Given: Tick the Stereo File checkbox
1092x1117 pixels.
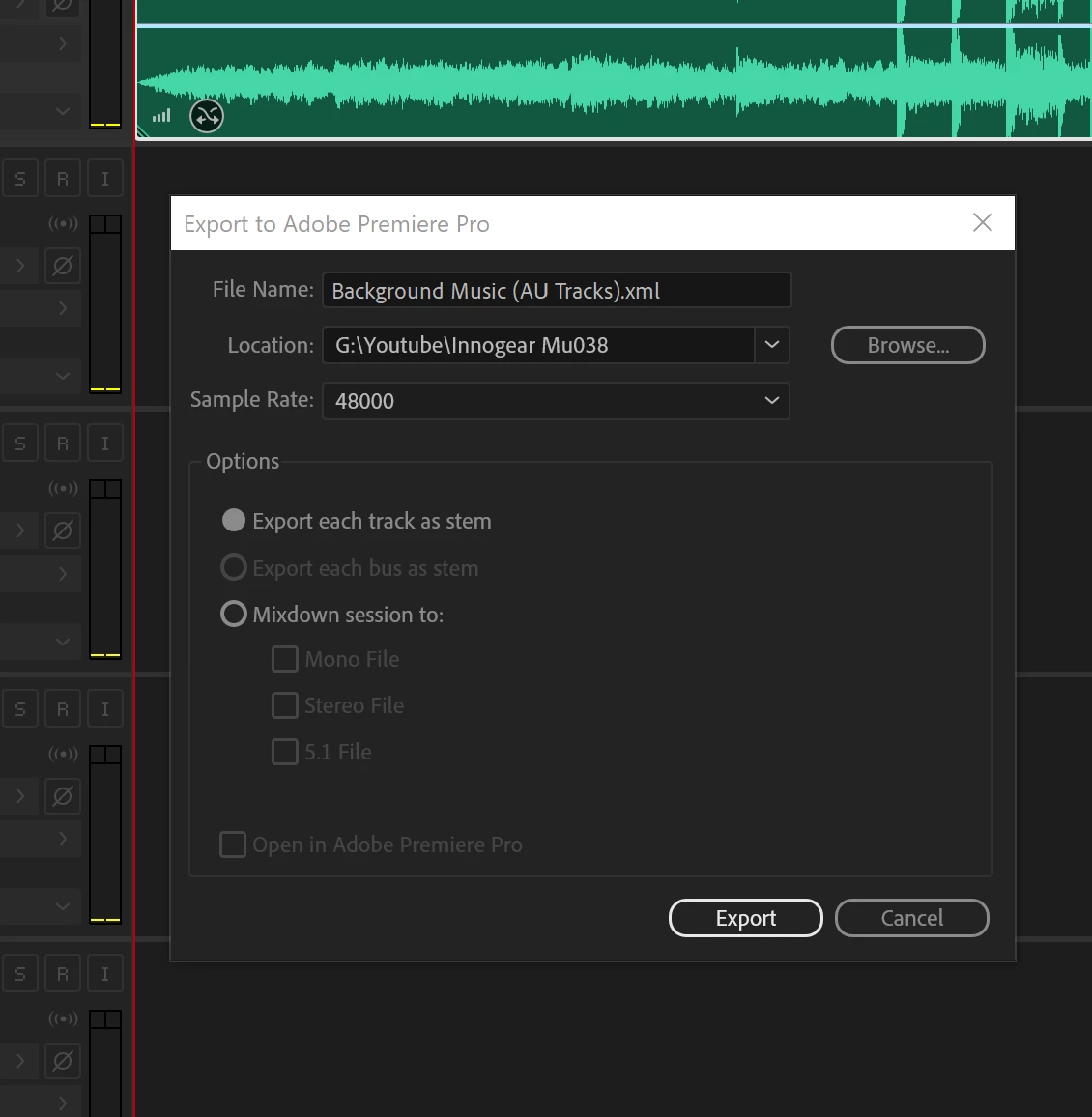Looking at the screenshot, I should tap(285, 705).
